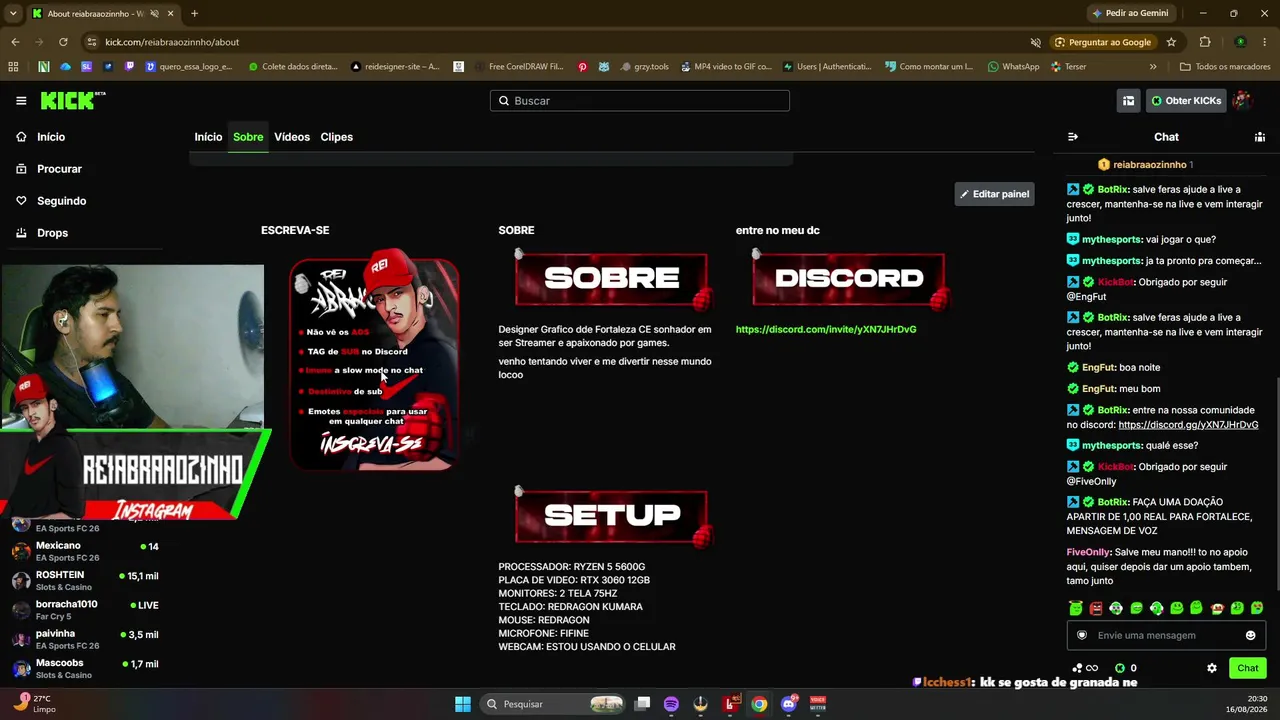Open the bookmarks apps grid icon

coord(13,67)
